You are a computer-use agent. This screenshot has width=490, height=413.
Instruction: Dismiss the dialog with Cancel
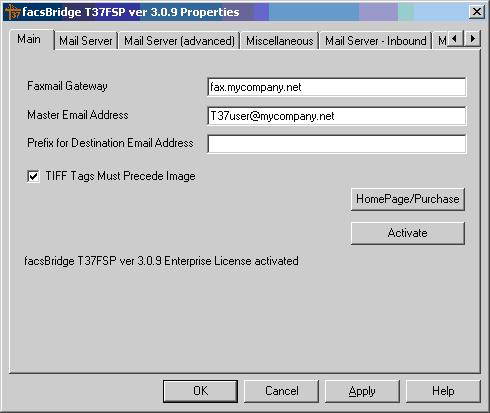point(282,391)
